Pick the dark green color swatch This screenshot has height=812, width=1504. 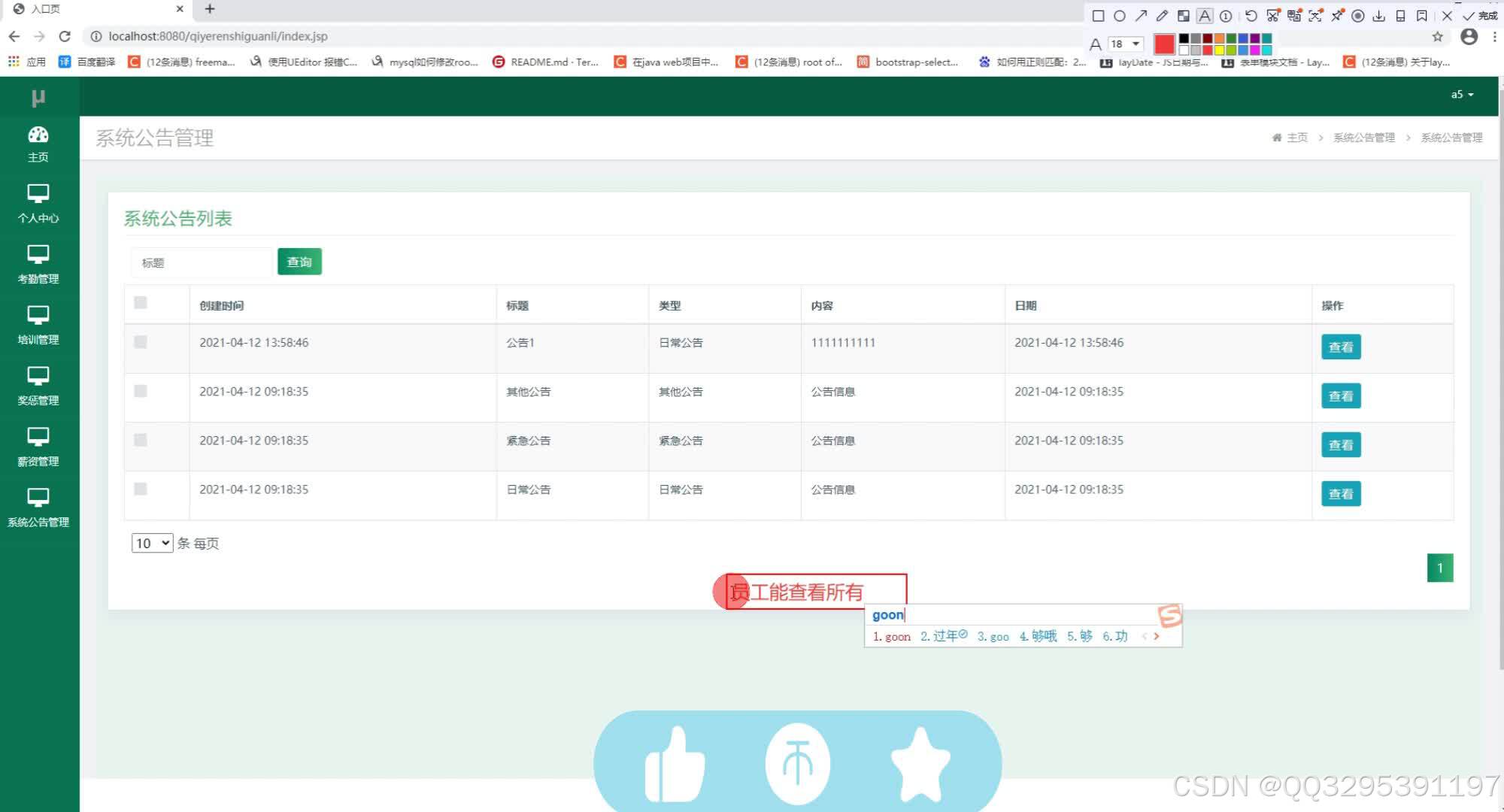(1231, 38)
